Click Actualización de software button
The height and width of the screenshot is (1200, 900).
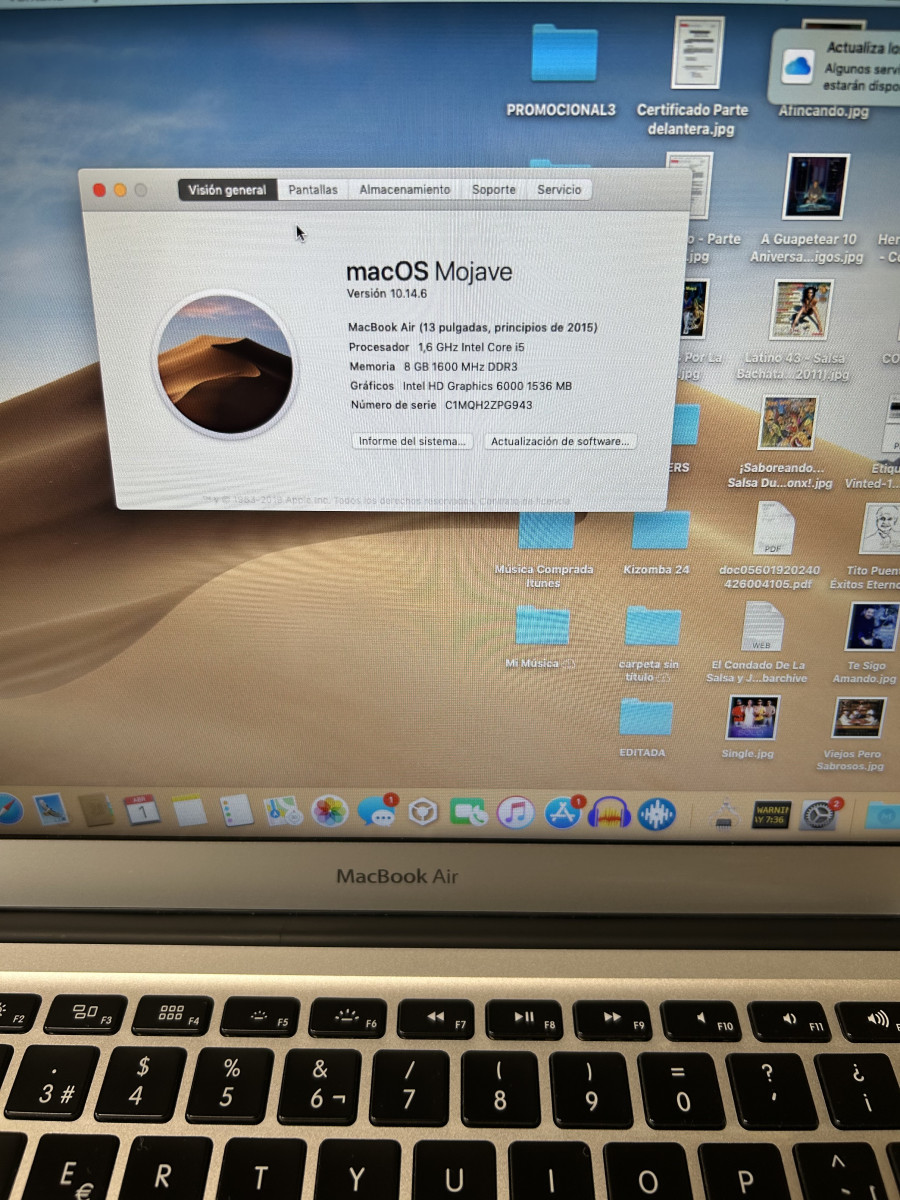point(560,441)
